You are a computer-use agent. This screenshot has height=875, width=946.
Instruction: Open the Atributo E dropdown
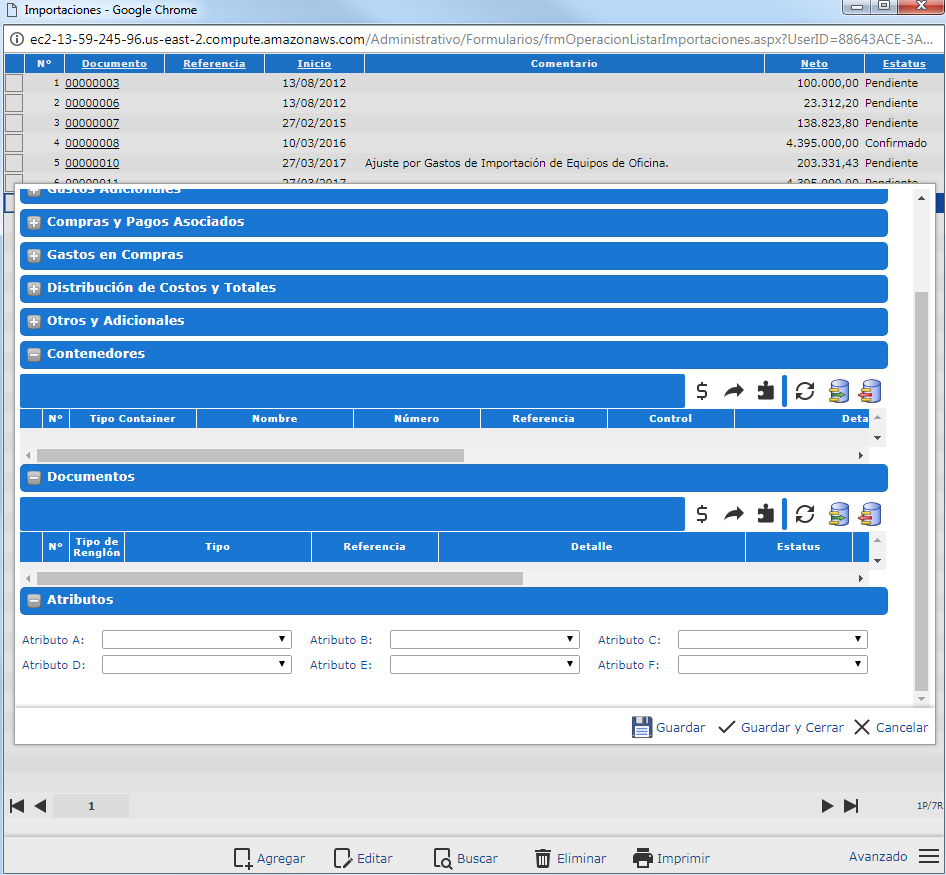pyautogui.click(x=484, y=664)
